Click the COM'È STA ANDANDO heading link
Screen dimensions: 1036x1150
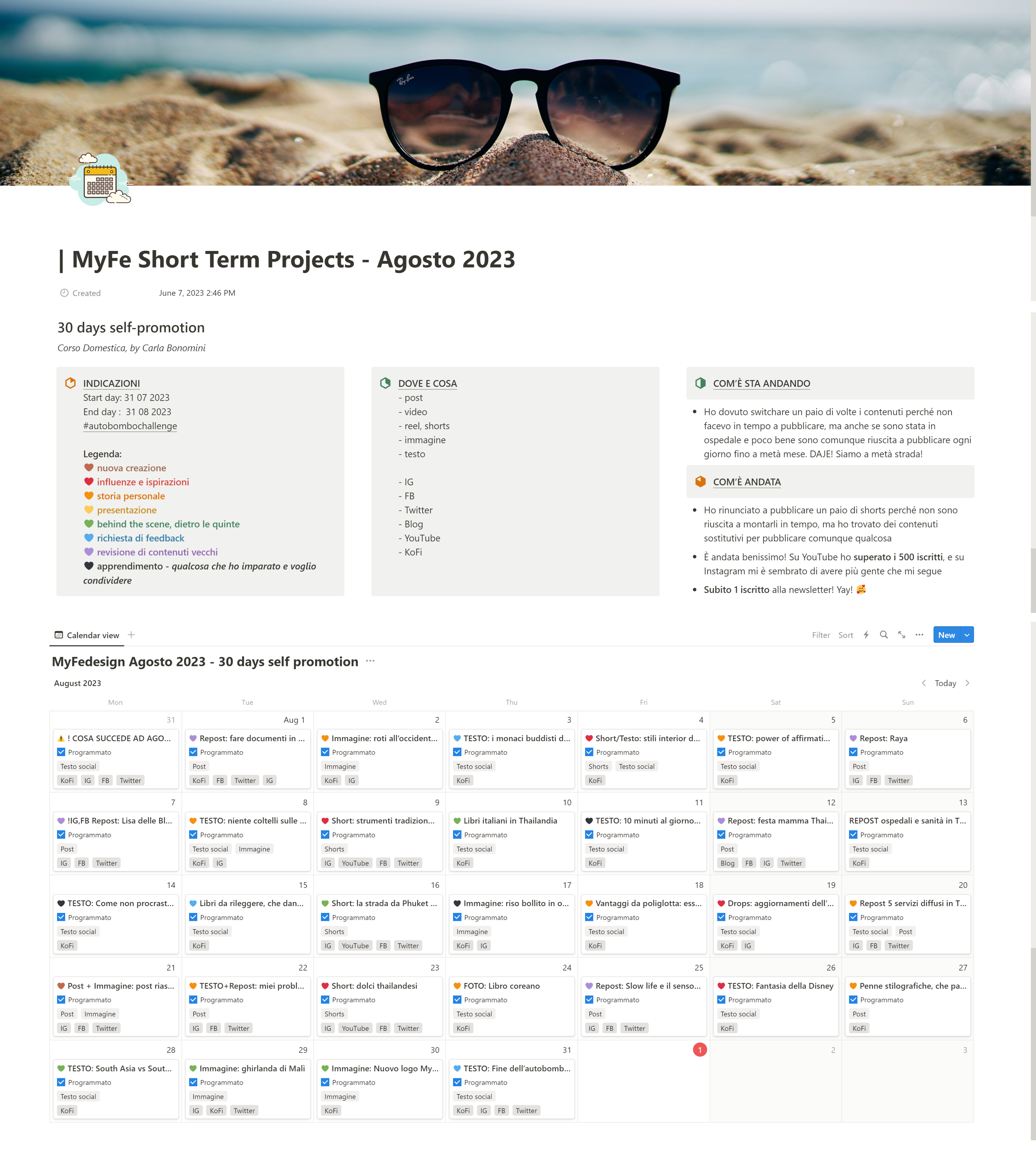click(x=762, y=384)
